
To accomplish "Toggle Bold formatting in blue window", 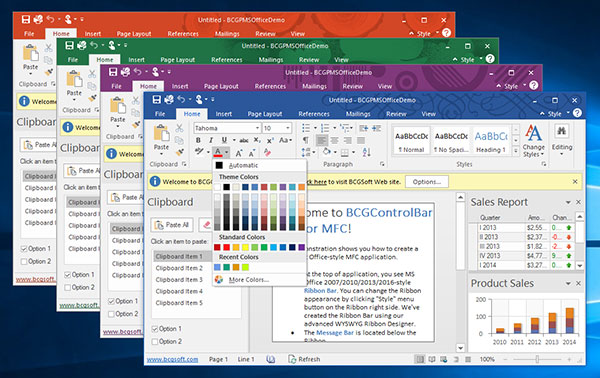I will 198,140.
